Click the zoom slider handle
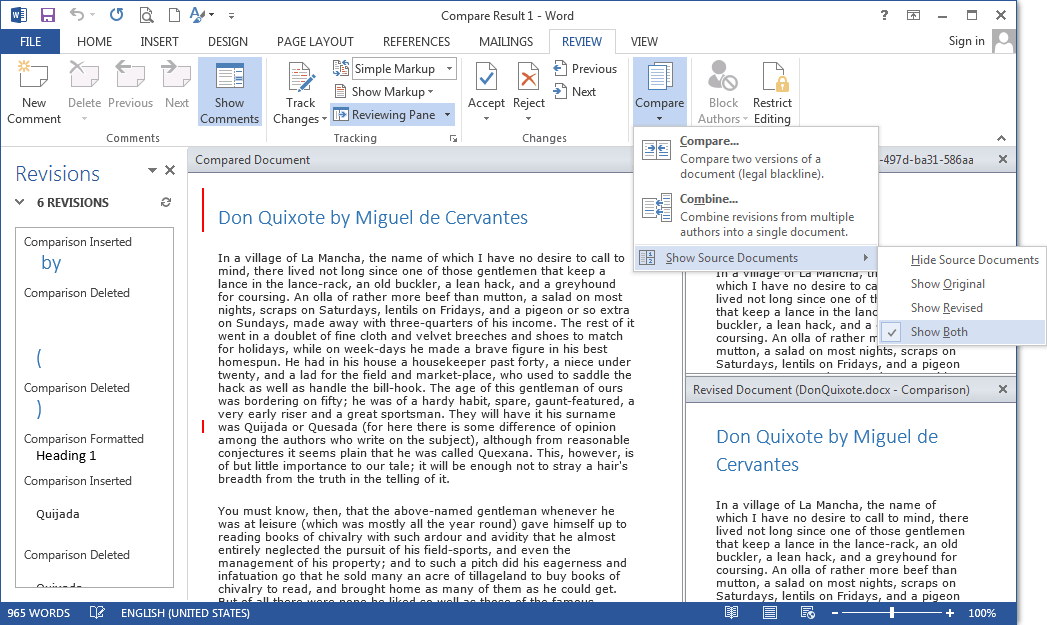This screenshot has height=625, width=1047. (891, 613)
